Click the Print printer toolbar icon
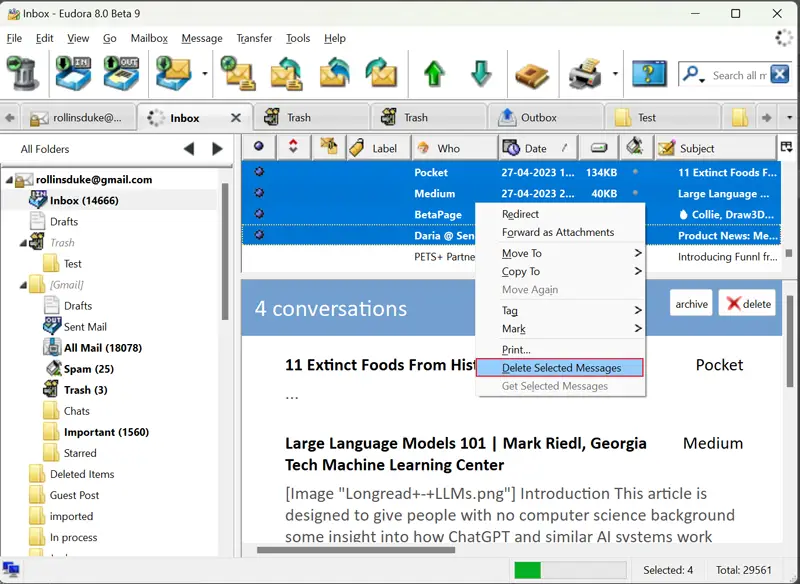Screen dimensions: 800x584 tap(588, 75)
